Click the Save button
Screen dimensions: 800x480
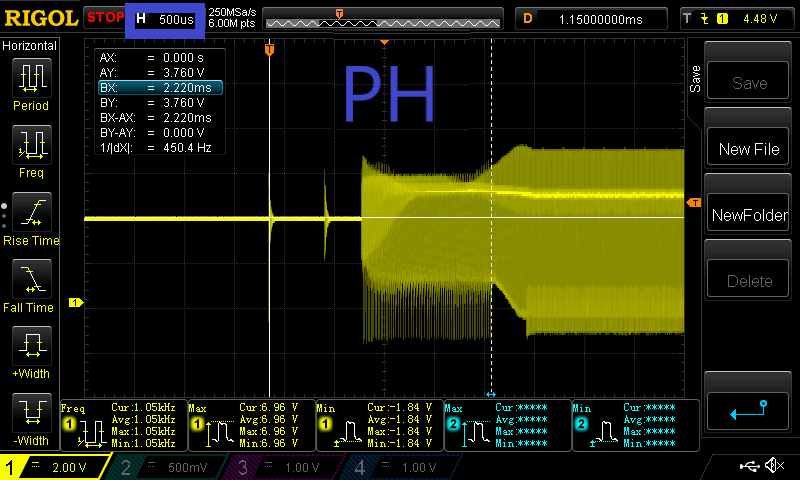click(x=748, y=82)
